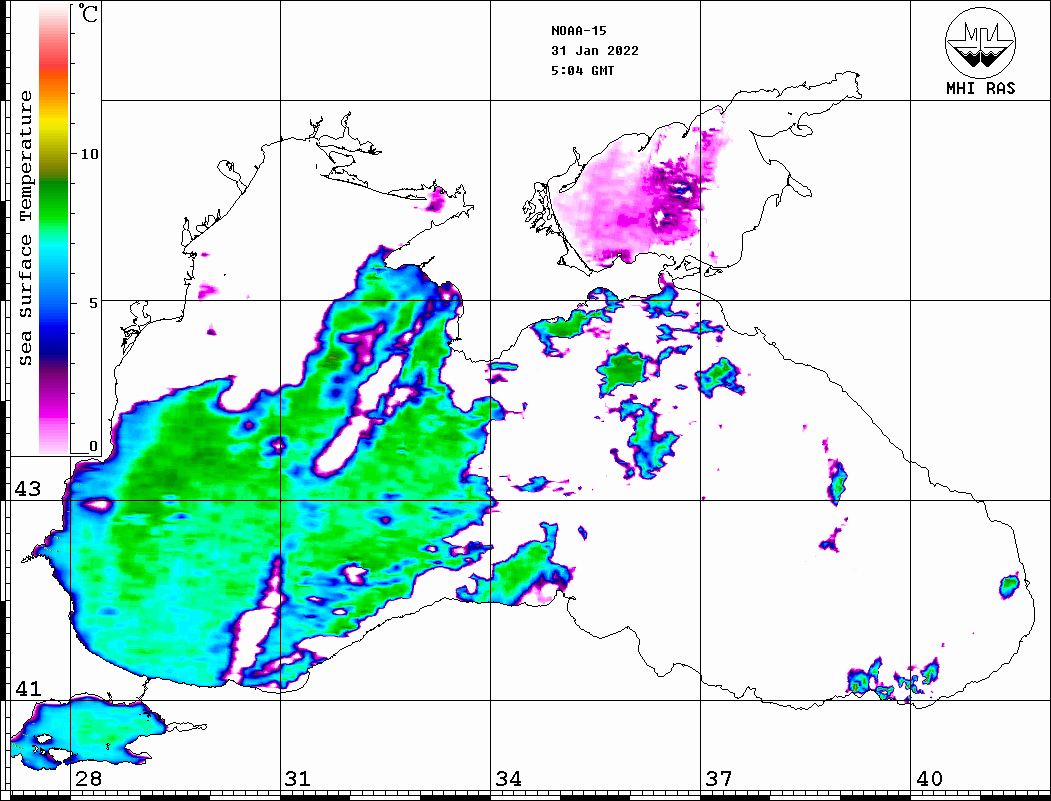Click the °C unit label
This screenshot has width=1051, height=801.
[x=88, y=13]
